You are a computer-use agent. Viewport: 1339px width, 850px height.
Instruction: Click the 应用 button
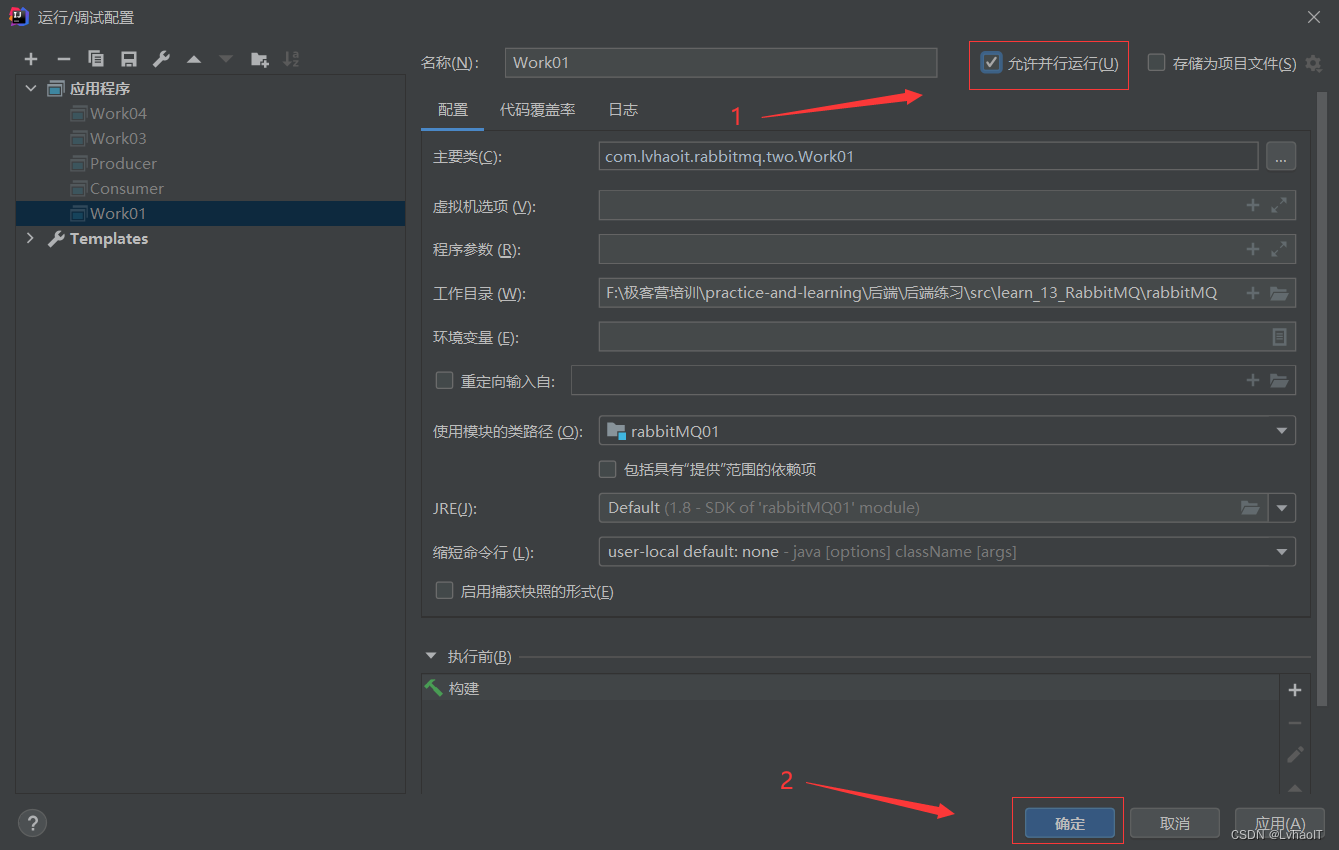point(1280,823)
